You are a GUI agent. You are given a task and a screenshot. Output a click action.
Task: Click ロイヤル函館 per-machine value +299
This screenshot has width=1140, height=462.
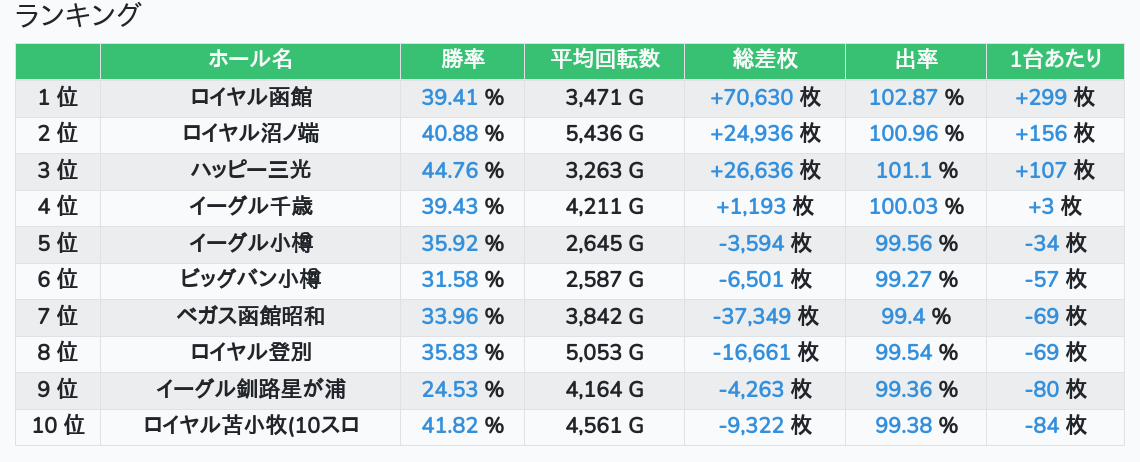pyautogui.click(x=1041, y=97)
